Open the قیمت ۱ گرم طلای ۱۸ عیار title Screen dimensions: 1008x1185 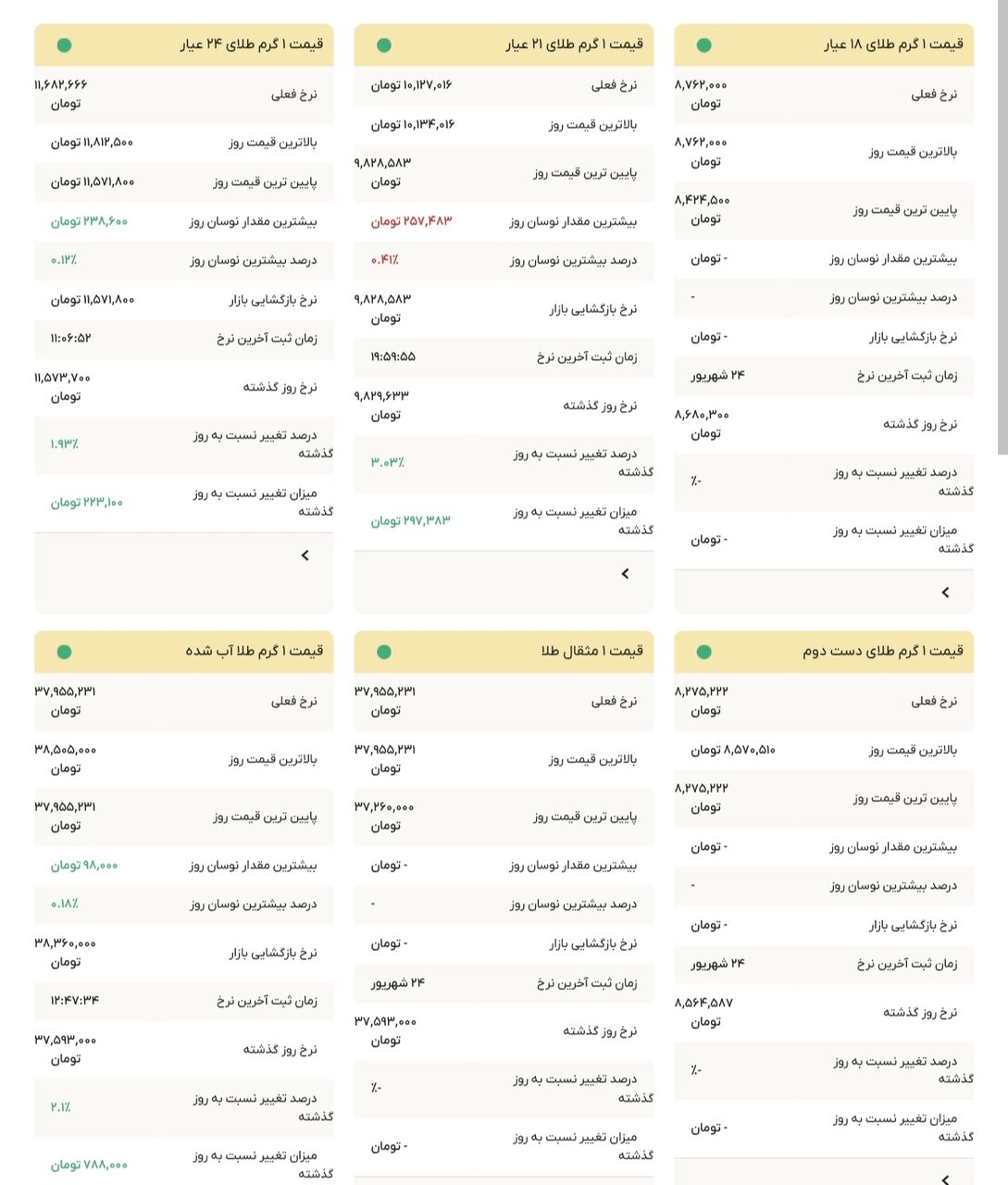tap(893, 44)
